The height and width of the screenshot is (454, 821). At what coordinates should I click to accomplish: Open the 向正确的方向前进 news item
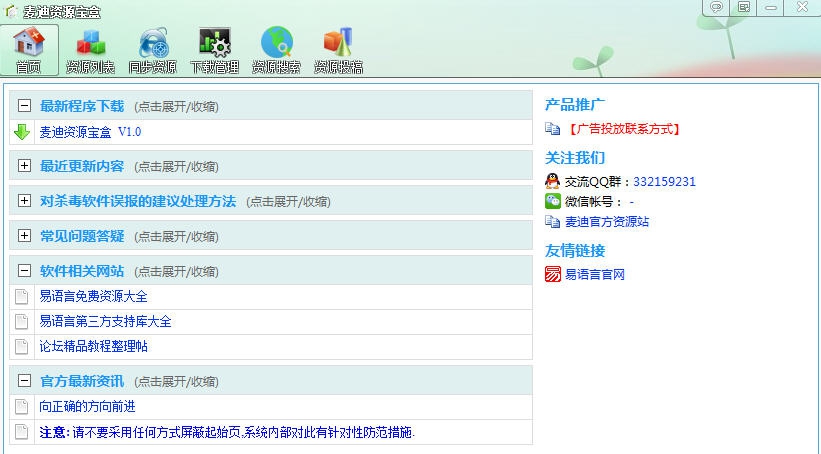pos(87,406)
